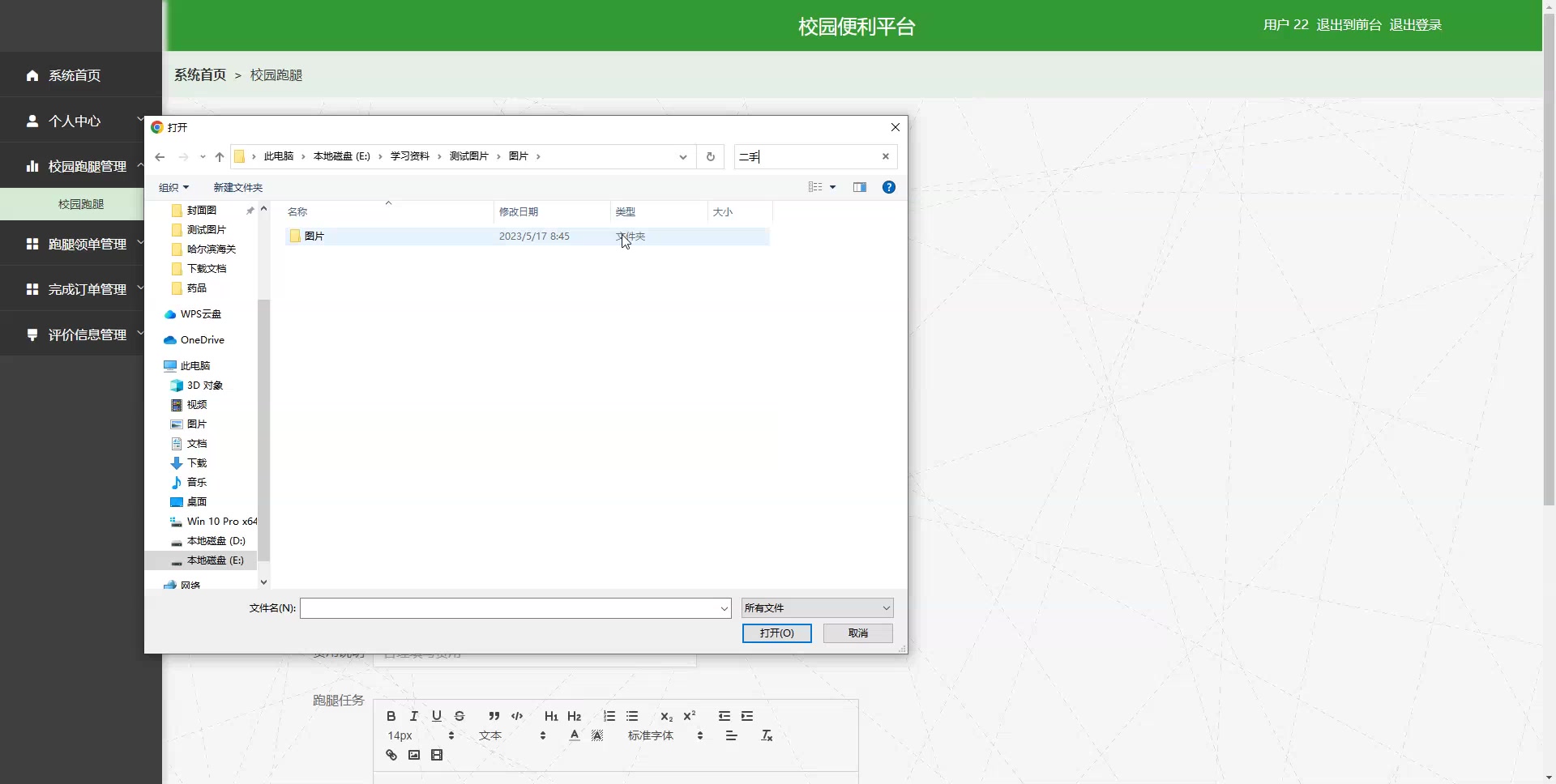Expand the 跑腿领单管理 section

coord(88,243)
